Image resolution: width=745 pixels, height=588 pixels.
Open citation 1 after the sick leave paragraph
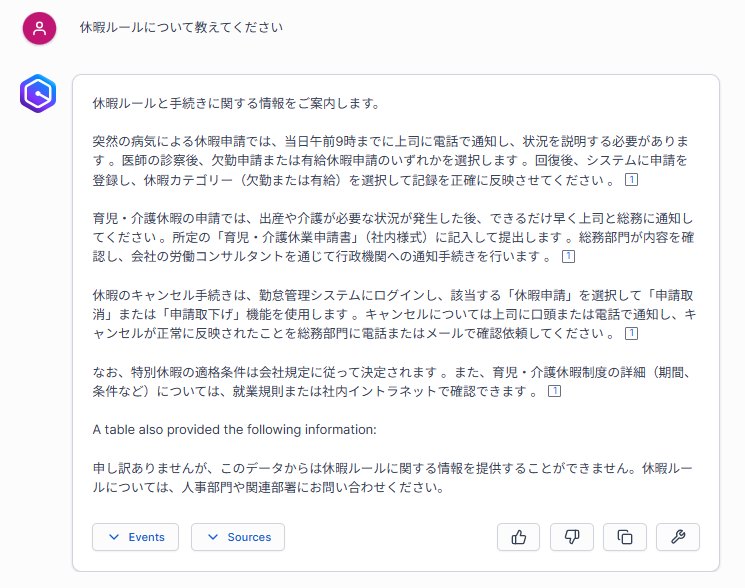click(631, 180)
